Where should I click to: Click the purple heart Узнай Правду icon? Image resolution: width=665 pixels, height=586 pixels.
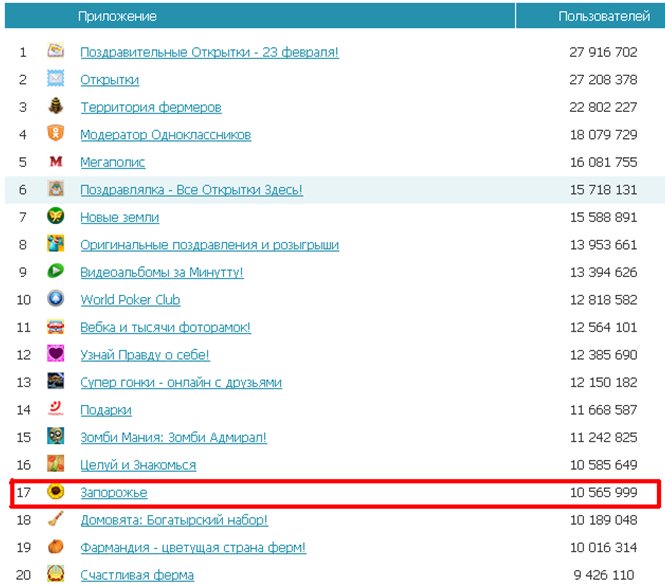56,354
